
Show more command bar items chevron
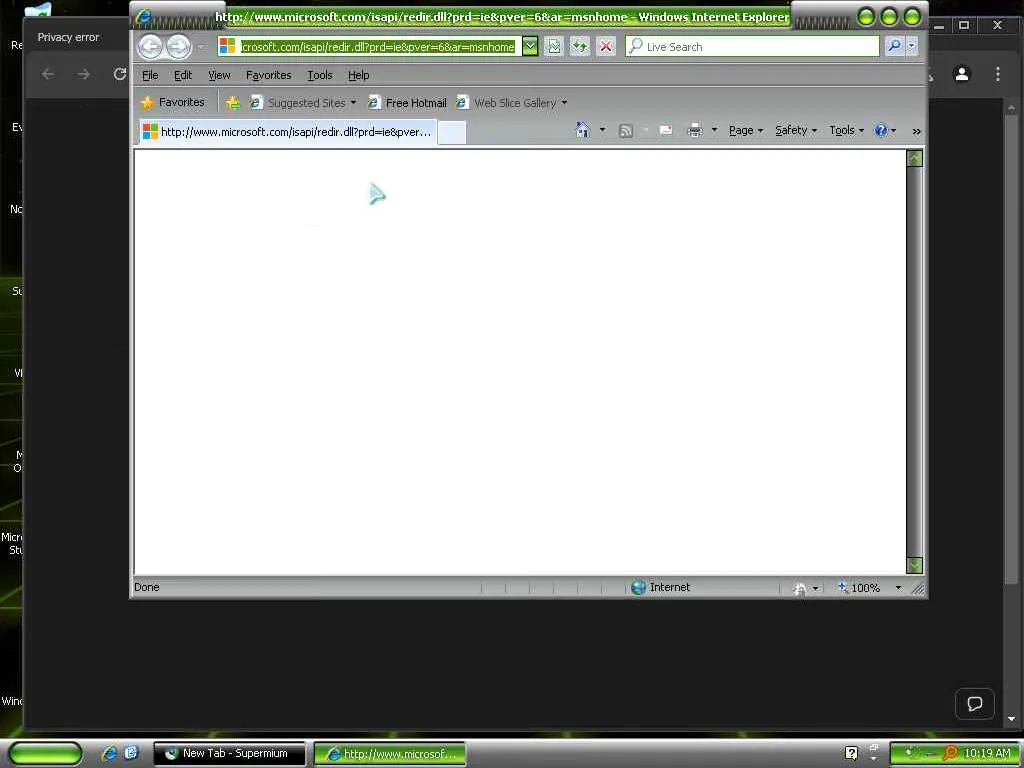(x=916, y=131)
